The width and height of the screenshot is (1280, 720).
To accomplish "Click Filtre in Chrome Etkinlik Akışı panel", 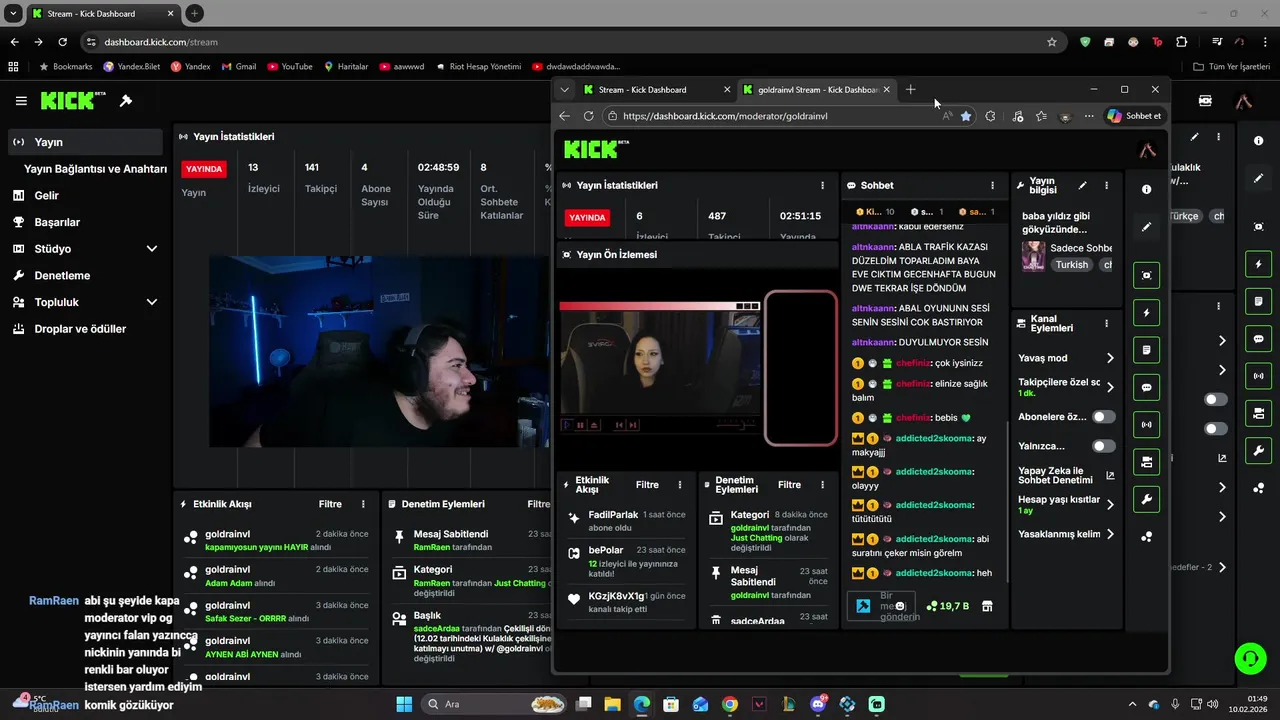I will pyautogui.click(x=330, y=504).
